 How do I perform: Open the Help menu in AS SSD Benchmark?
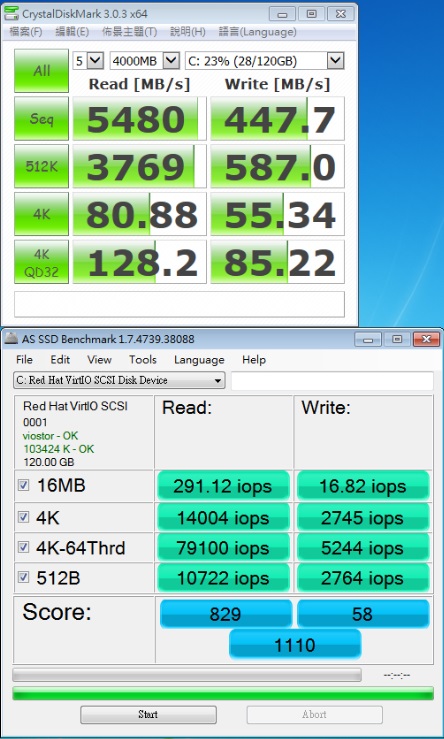coord(254,360)
